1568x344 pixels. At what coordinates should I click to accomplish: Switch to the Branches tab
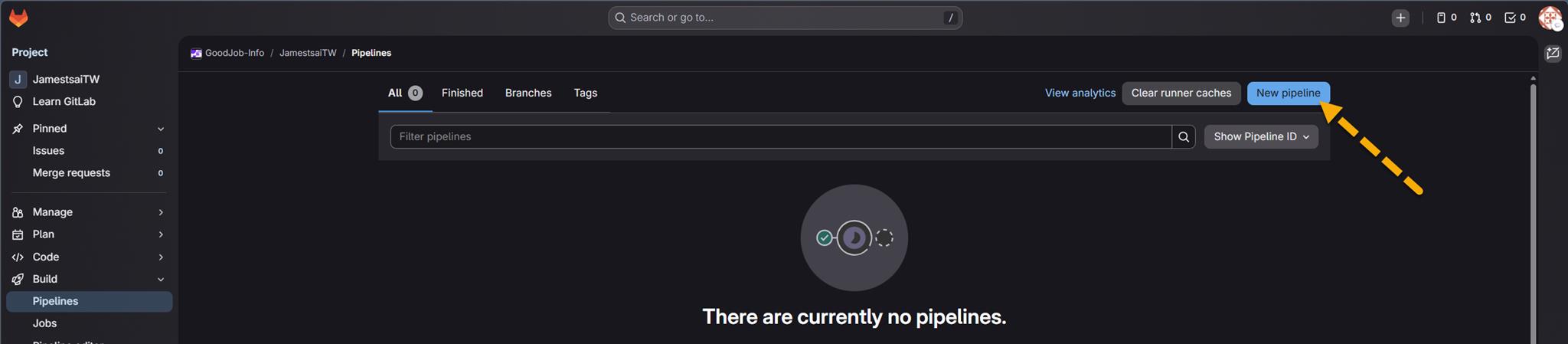tap(528, 93)
